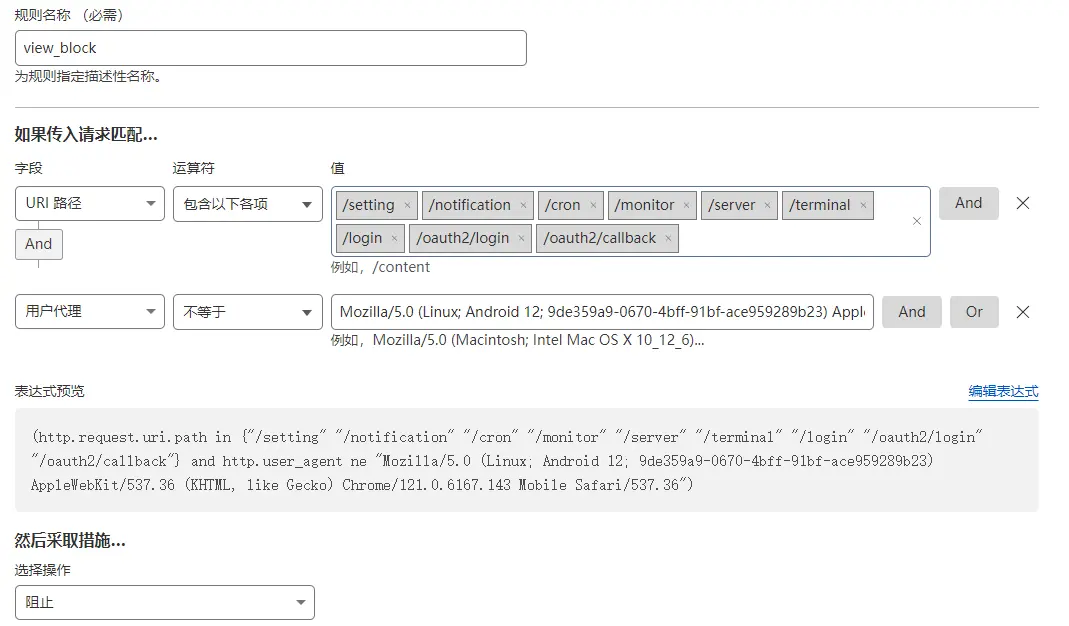Image resolution: width=1069 pixels, height=626 pixels.
Task: Remove the /setting tag
Action: coord(407,205)
